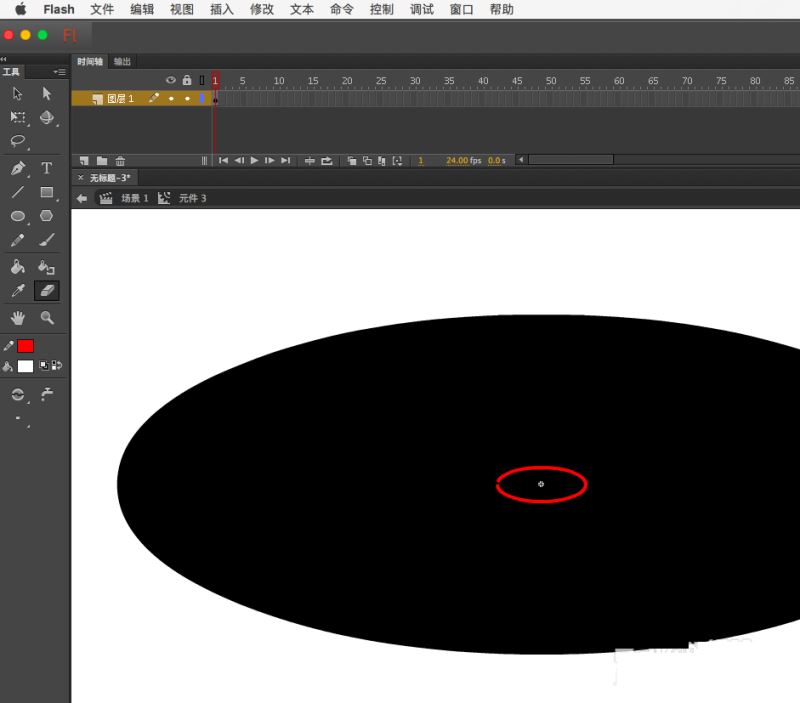Select the Selection (black arrow) tool

17,93
